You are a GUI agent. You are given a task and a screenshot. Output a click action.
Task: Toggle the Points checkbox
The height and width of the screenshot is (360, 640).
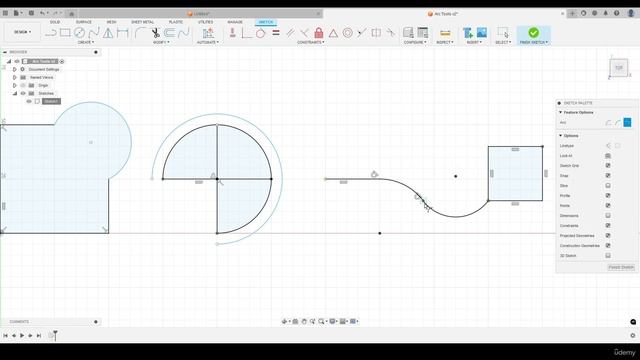click(x=608, y=206)
